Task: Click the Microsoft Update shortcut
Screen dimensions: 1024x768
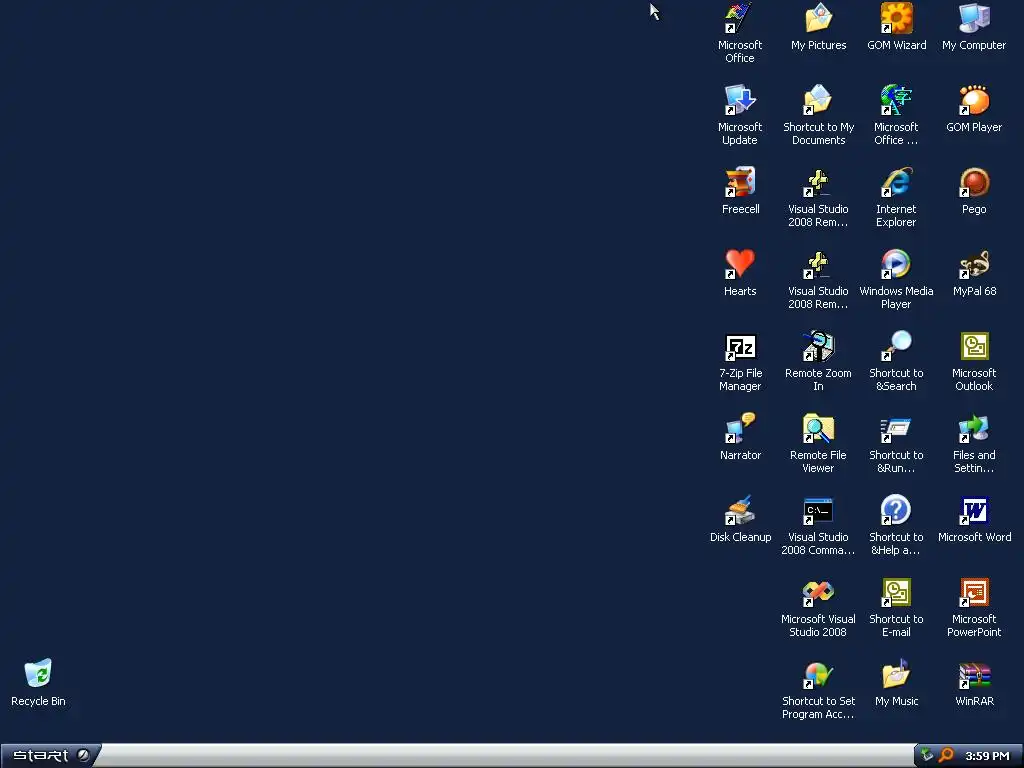Action: [740, 100]
